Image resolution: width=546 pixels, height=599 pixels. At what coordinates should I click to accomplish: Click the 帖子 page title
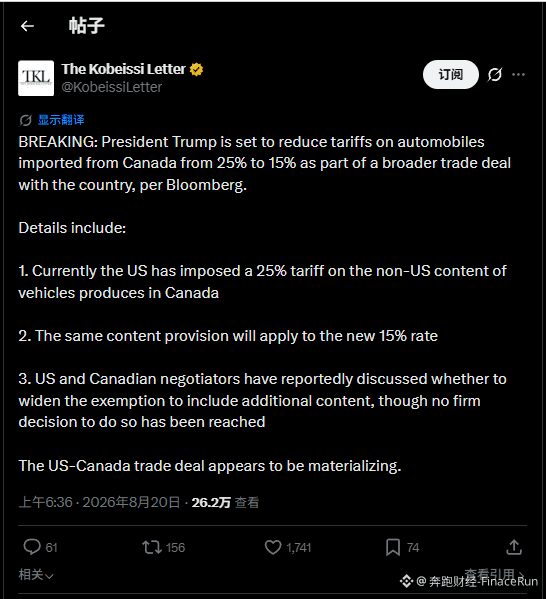click(86, 26)
